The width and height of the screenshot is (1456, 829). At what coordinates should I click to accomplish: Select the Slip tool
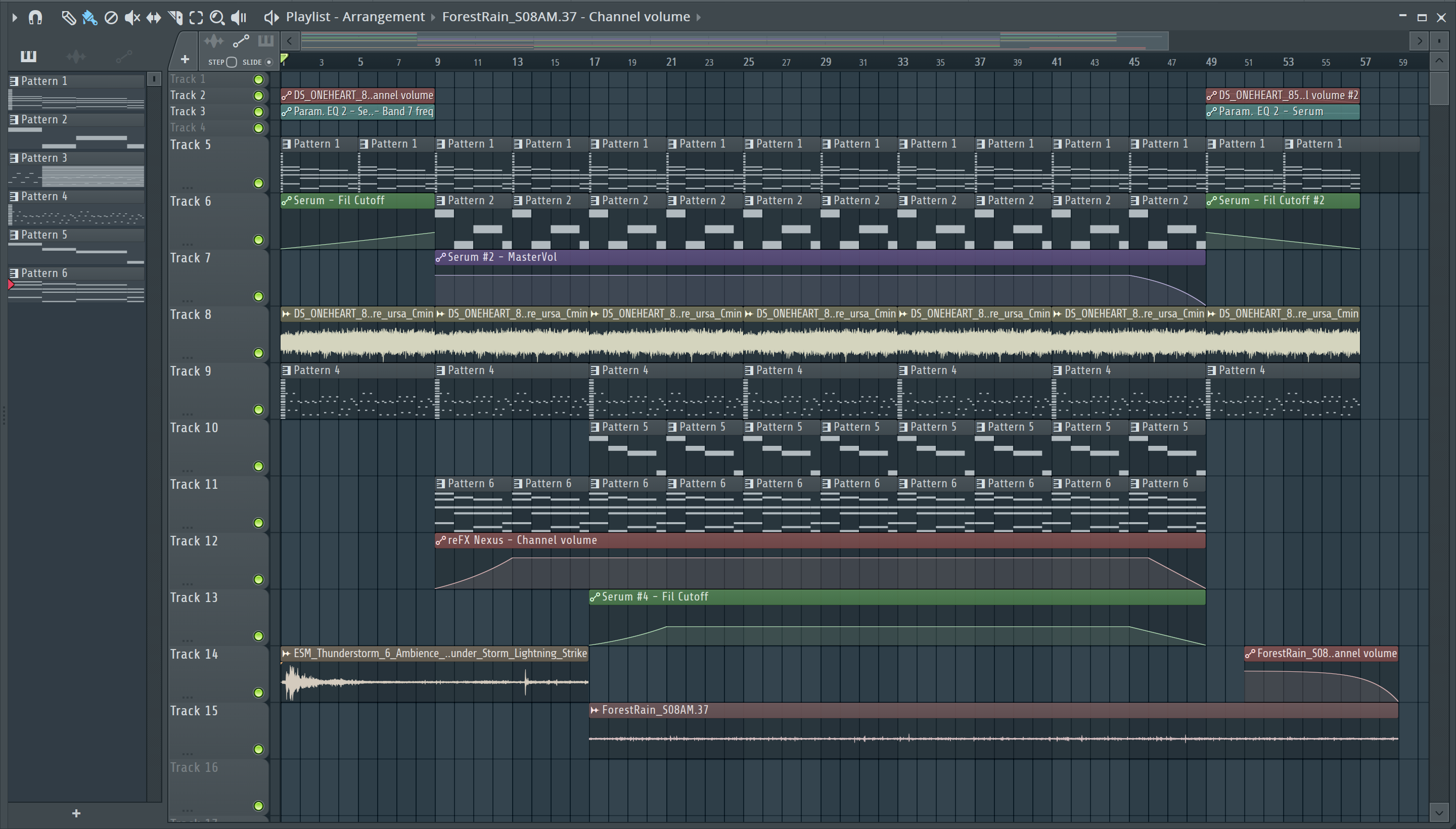(x=154, y=18)
